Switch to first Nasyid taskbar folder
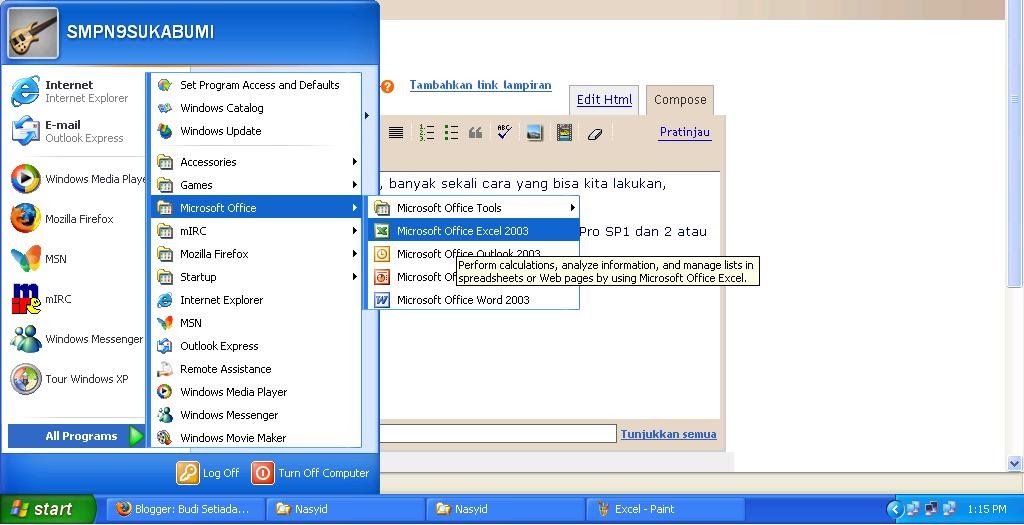 345,509
